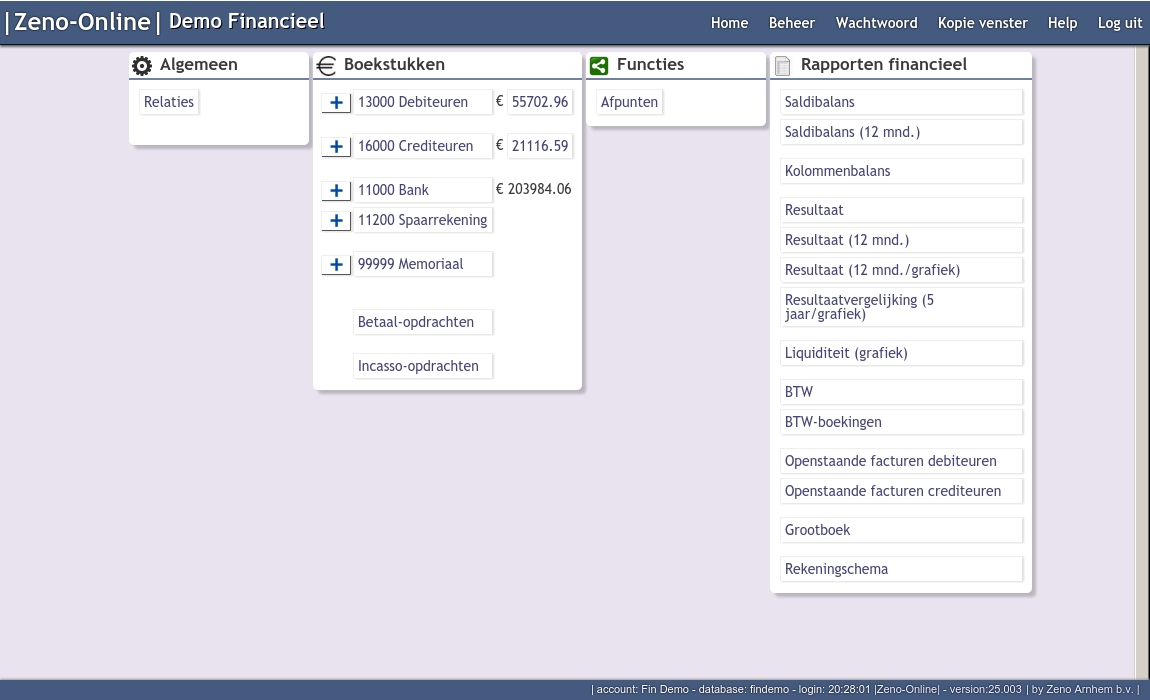Select Wachtwoord in the top navigation
The image size is (1150, 700).
[x=876, y=23]
